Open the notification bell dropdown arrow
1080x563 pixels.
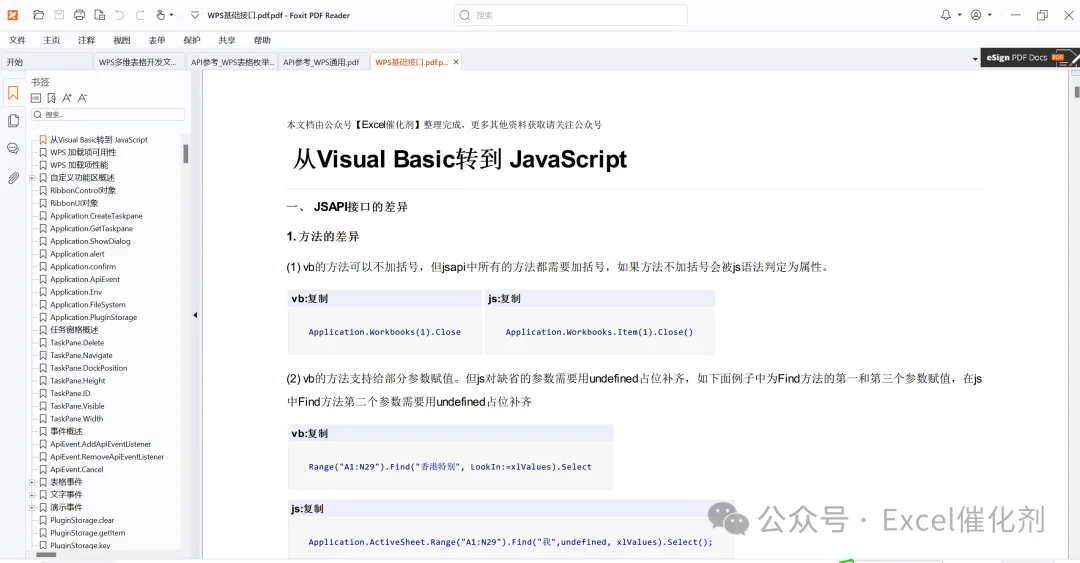(959, 14)
